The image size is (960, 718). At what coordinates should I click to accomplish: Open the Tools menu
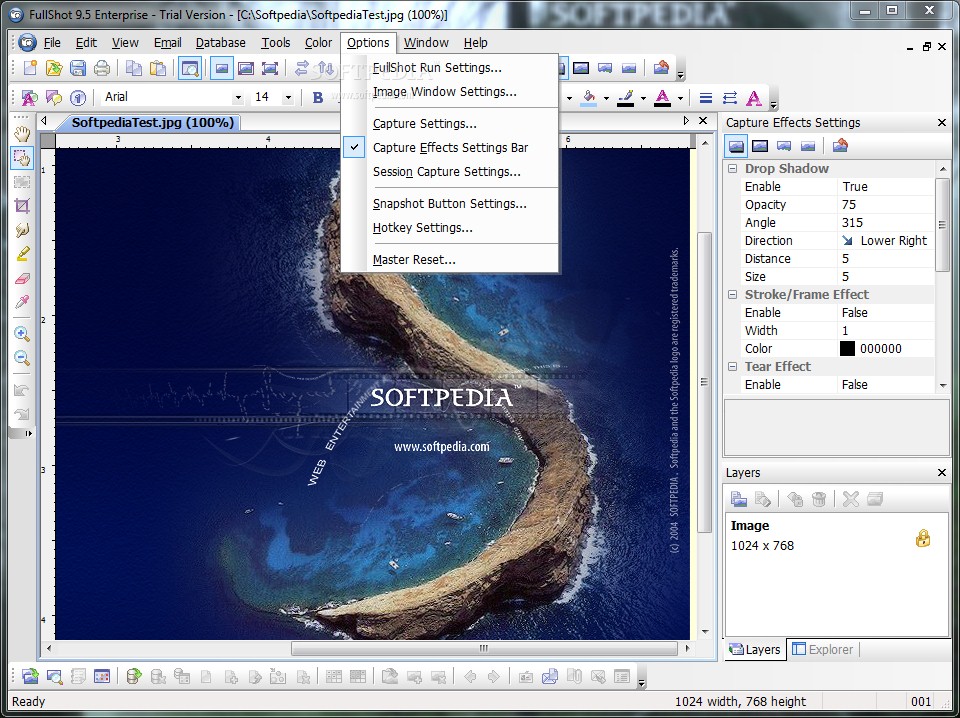click(276, 43)
